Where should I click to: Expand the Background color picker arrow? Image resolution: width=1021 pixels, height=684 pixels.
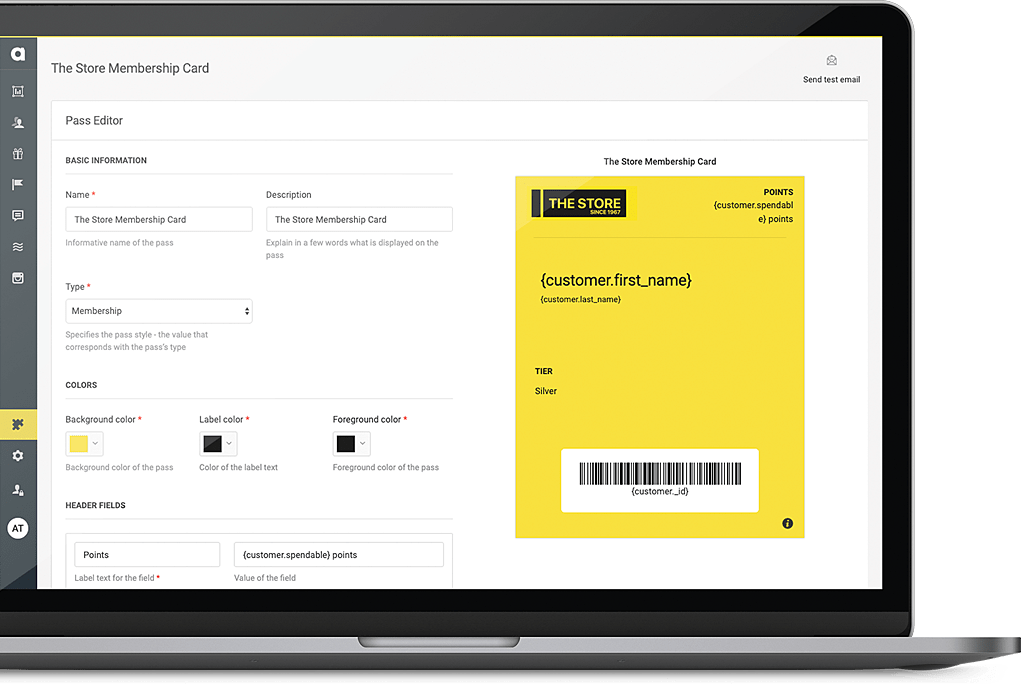pyautogui.click(x=95, y=444)
